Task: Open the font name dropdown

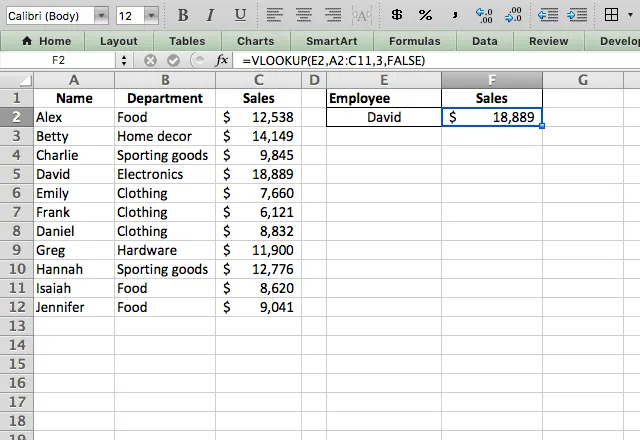Action: 102,16
